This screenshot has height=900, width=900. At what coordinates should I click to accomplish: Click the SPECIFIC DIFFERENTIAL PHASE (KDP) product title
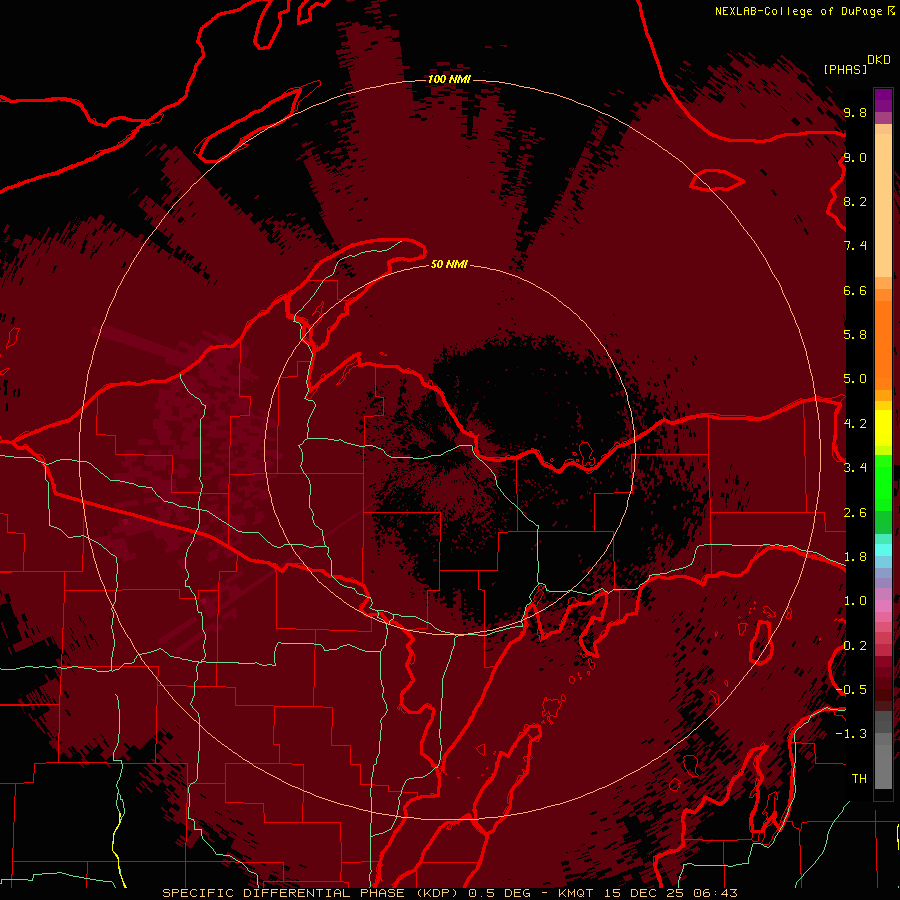[x=310, y=893]
